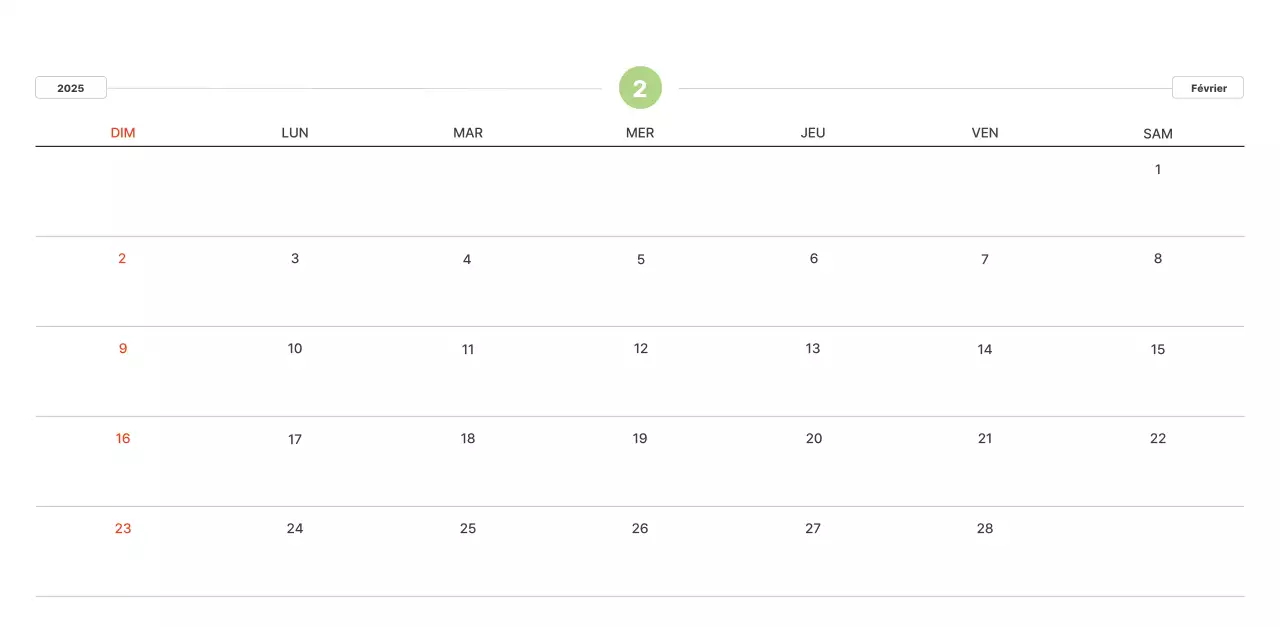Select date 20 under JEU
Viewport: 1280px width, 627px height.
[x=814, y=439]
